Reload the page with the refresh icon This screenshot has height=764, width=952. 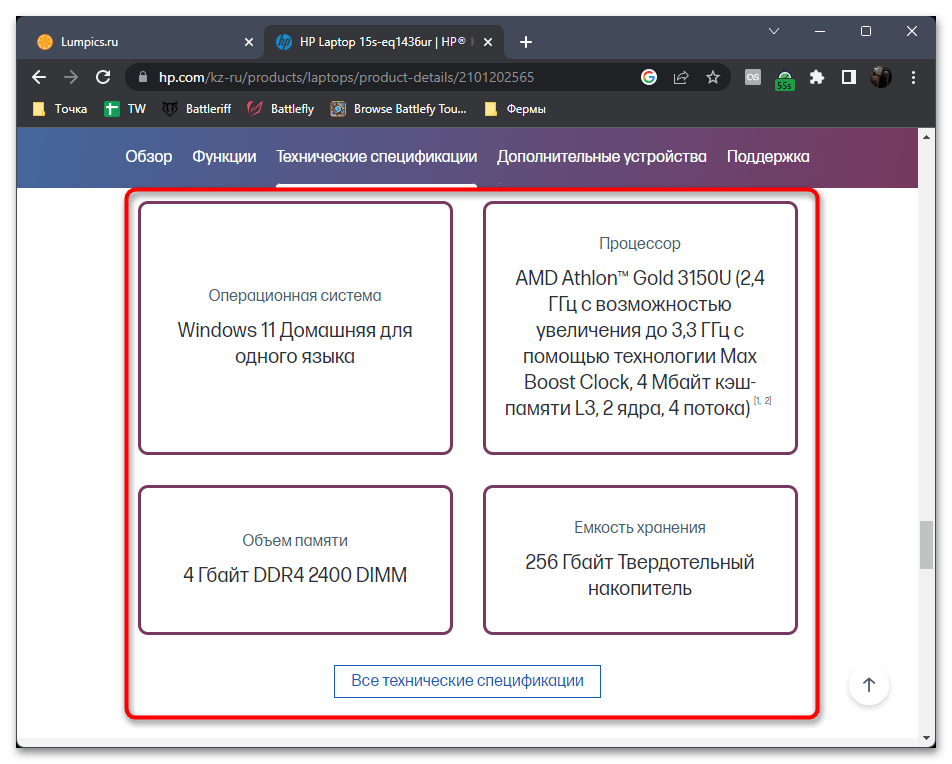click(x=102, y=77)
